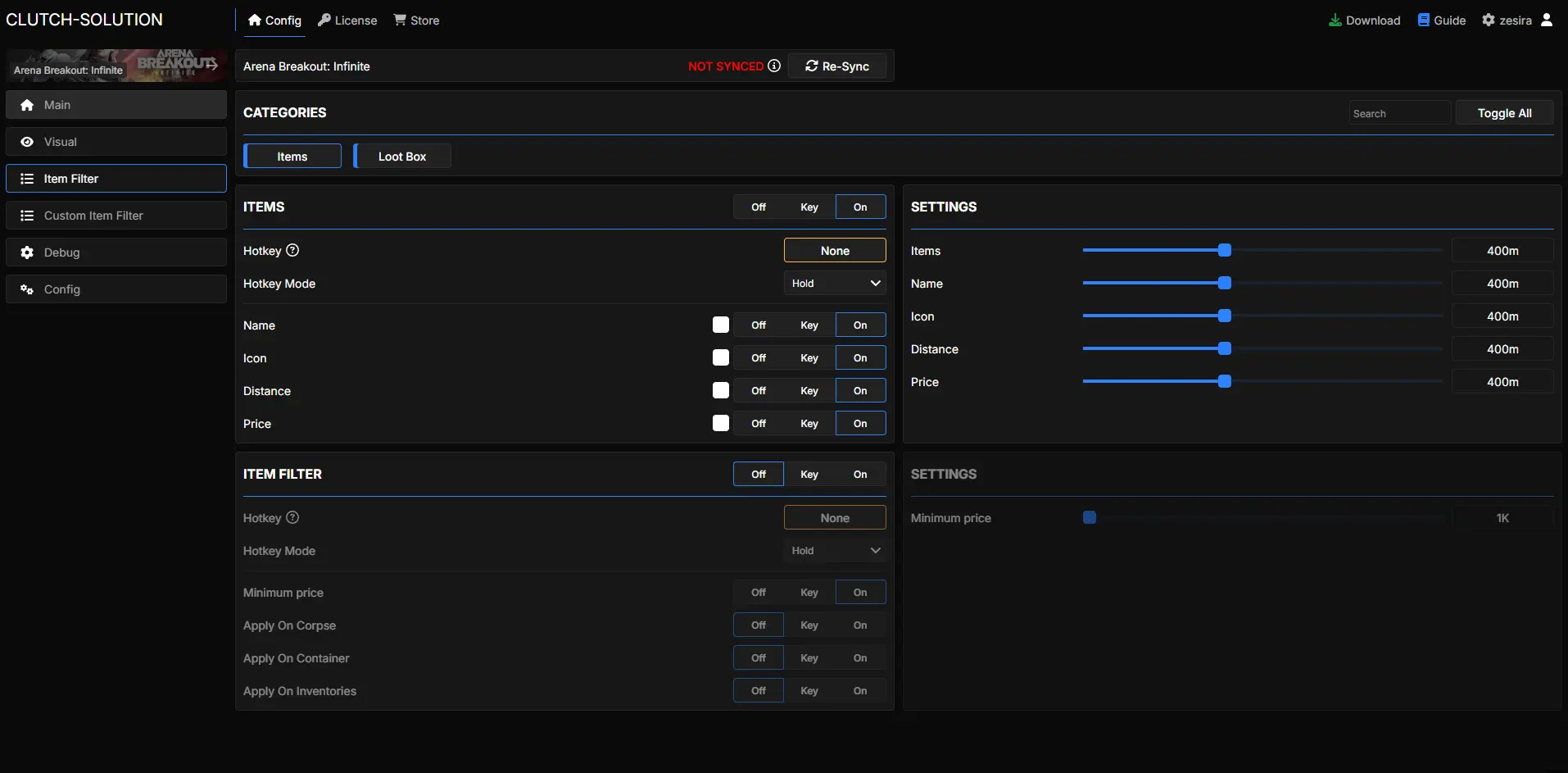This screenshot has width=1568, height=773.
Task: Open the Download link with arrow icon
Action: (1364, 20)
